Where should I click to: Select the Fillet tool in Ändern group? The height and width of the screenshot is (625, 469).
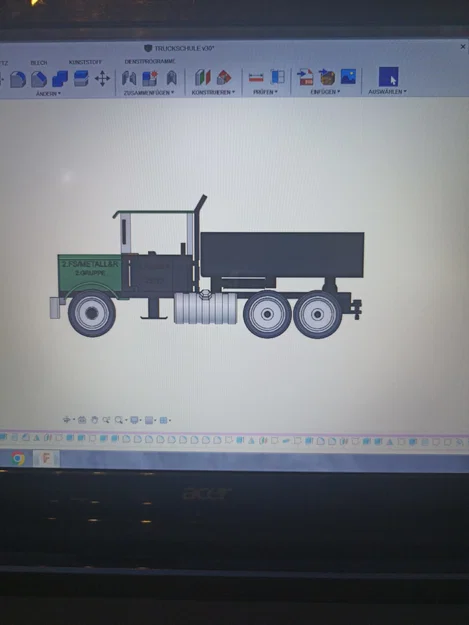[x=18, y=79]
